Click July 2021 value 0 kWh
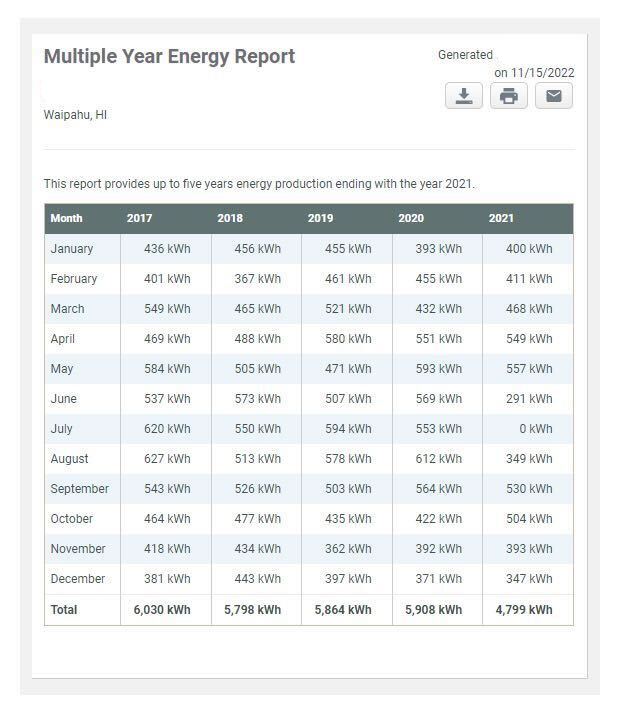The height and width of the screenshot is (707, 621). coord(535,429)
